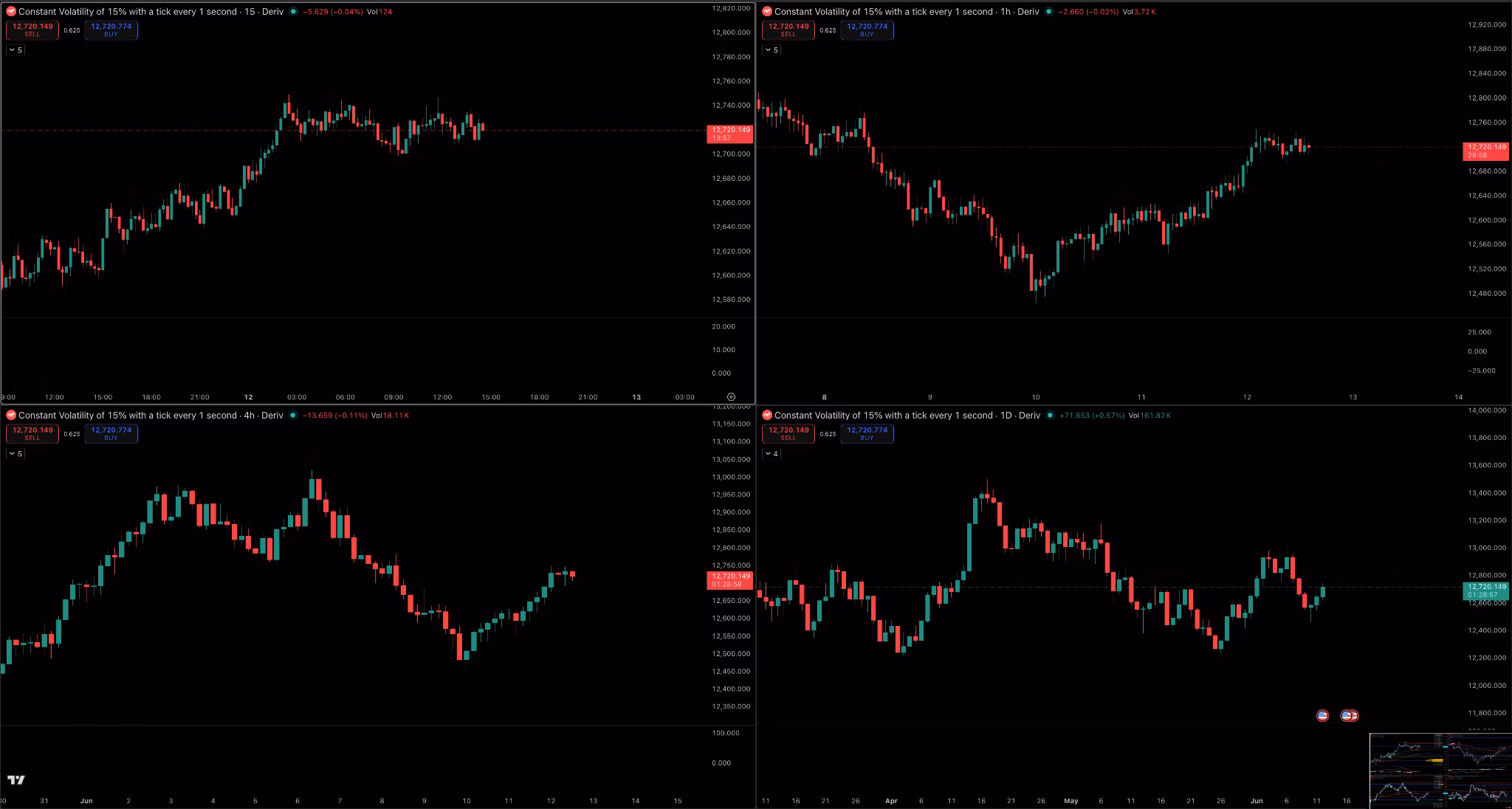This screenshot has width=1512, height=809.
Task: Click the symbol logo icon of 1D chart
Action: click(x=767, y=416)
